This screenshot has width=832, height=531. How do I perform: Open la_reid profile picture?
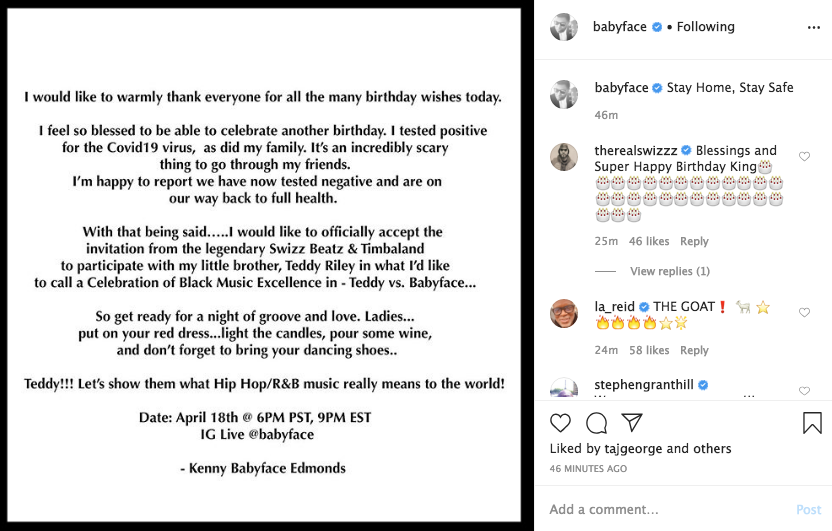click(564, 313)
